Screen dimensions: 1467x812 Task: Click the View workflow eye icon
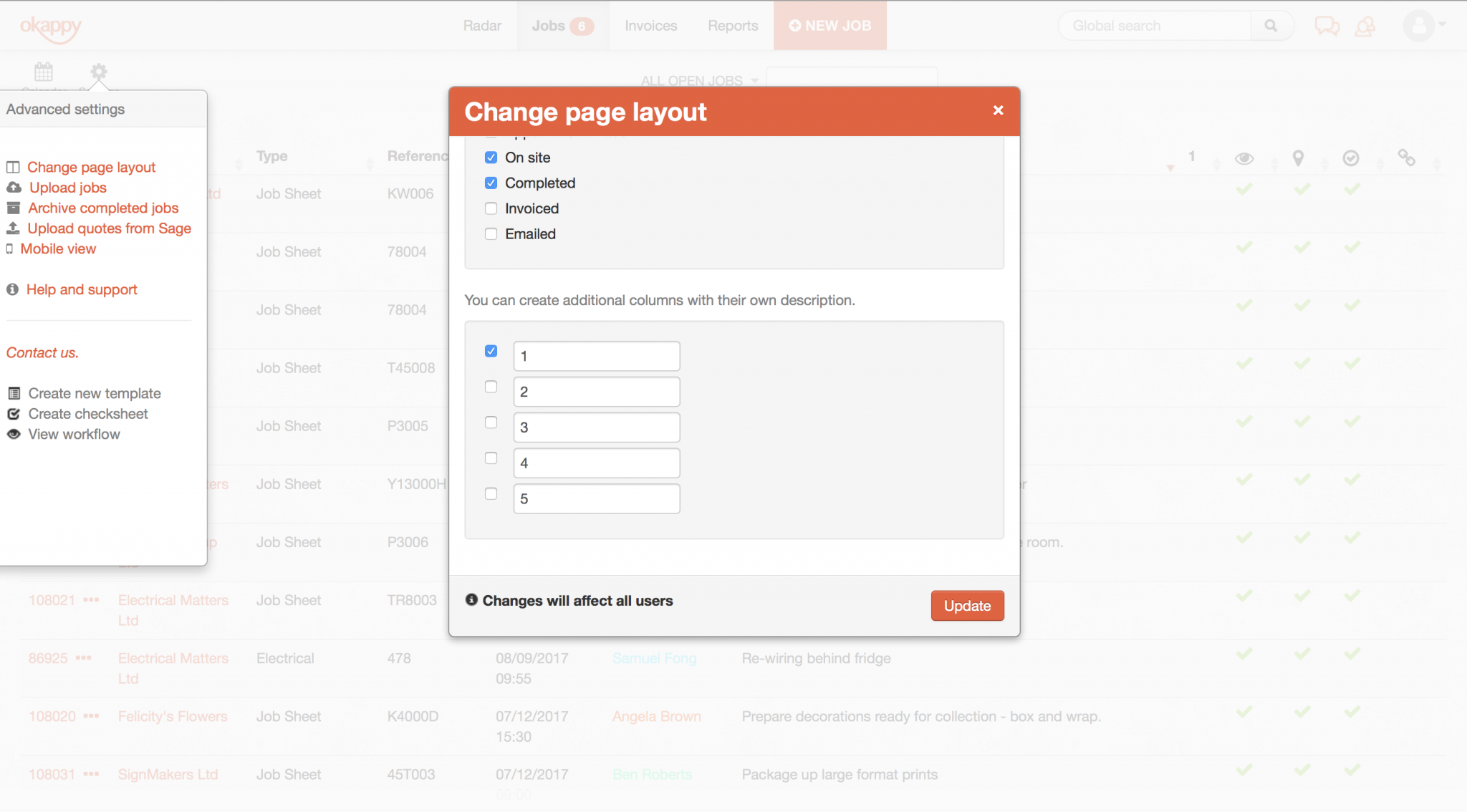pyautogui.click(x=14, y=435)
